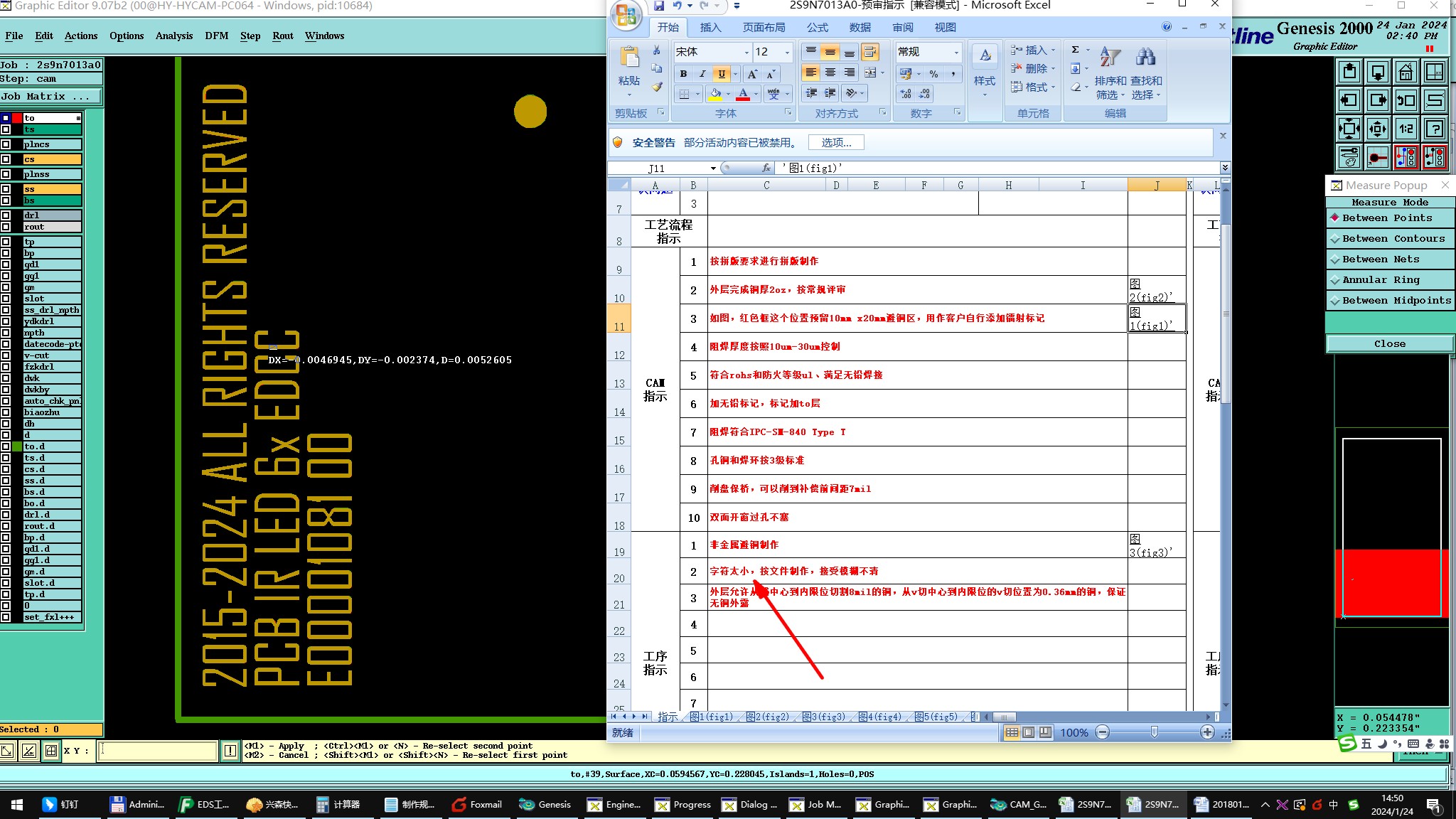Click the 1:2 zoom scale icon
The width and height of the screenshot is (1456, 819).
(1406, 129)
